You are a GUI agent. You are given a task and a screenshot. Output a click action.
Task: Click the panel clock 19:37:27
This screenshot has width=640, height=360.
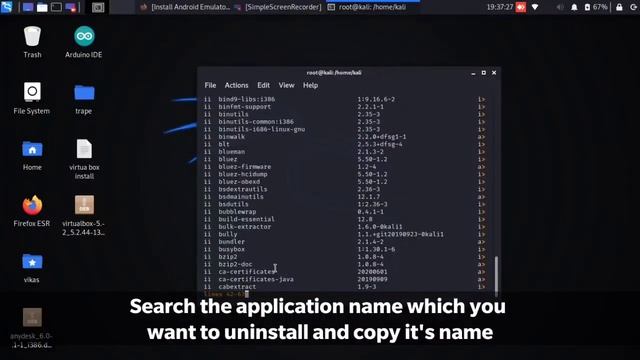coord(500,7)
